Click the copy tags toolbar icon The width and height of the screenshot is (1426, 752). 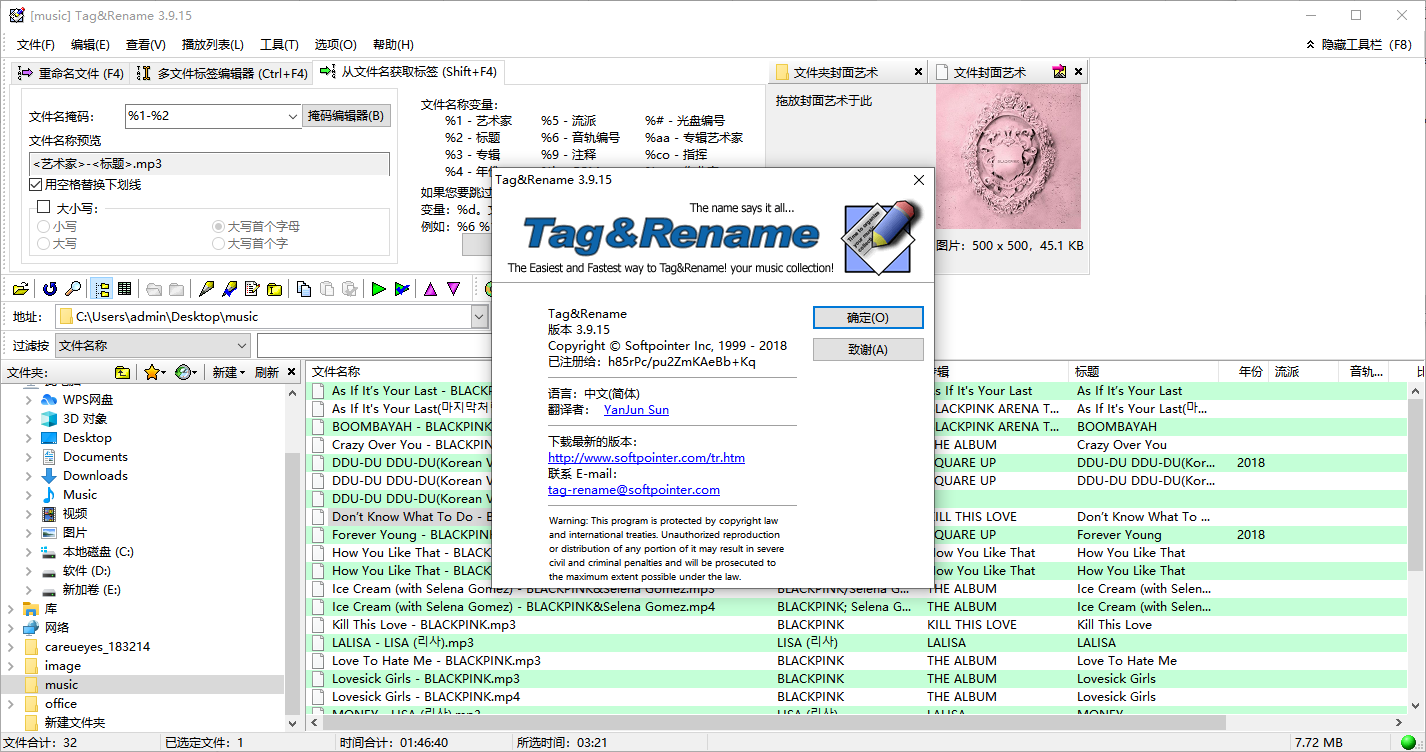pyautogui.click(x=304, y=289)
